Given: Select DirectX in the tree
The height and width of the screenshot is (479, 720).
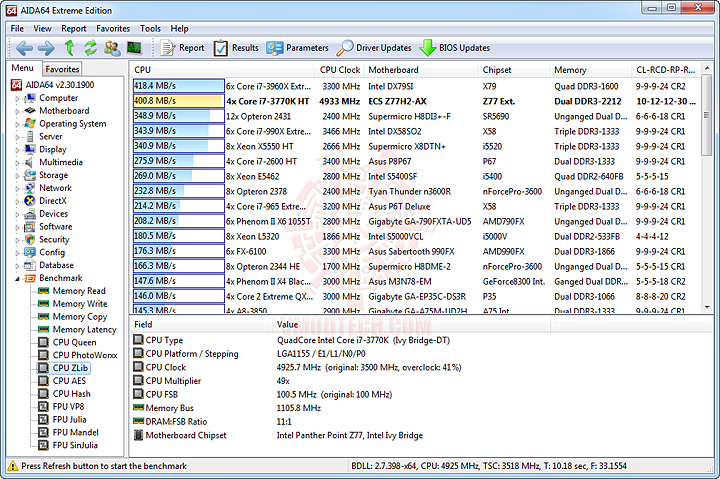Looking at the screenshot, I should pyautogui.click(x=53, y=201).
